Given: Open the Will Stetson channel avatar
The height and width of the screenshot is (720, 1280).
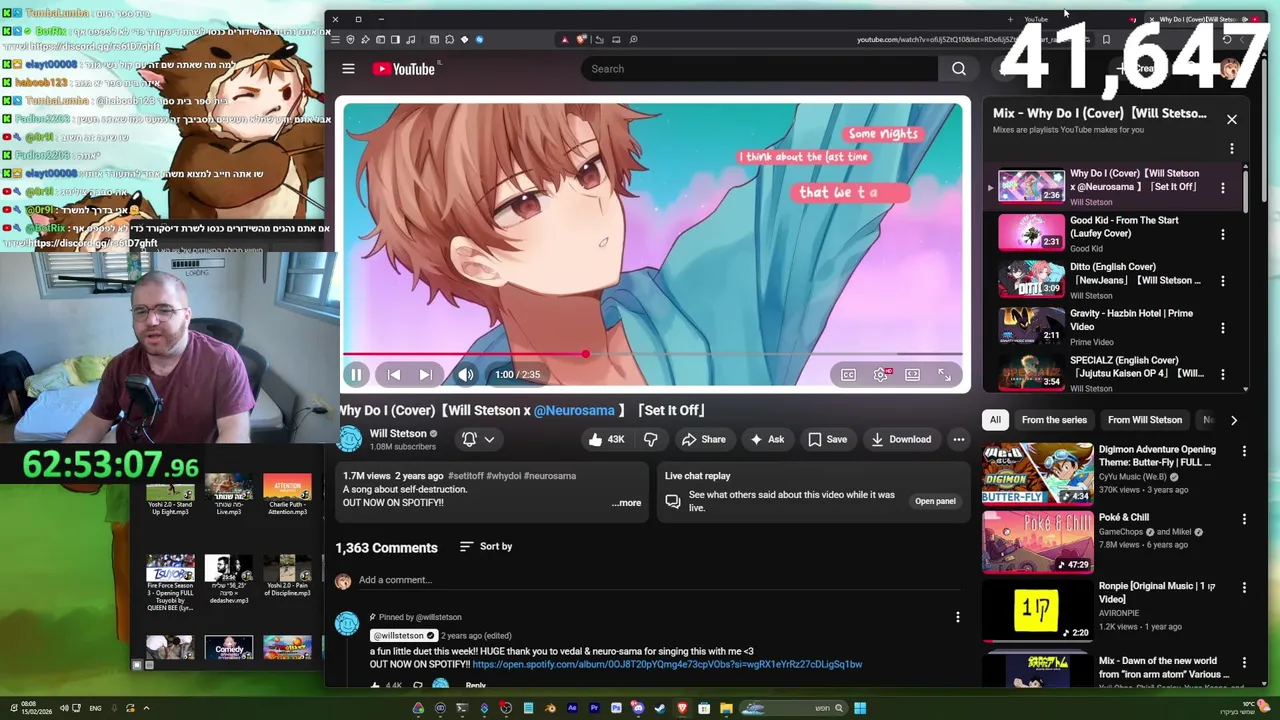Looking at the screenshot, I should click(x=350, y=439).
